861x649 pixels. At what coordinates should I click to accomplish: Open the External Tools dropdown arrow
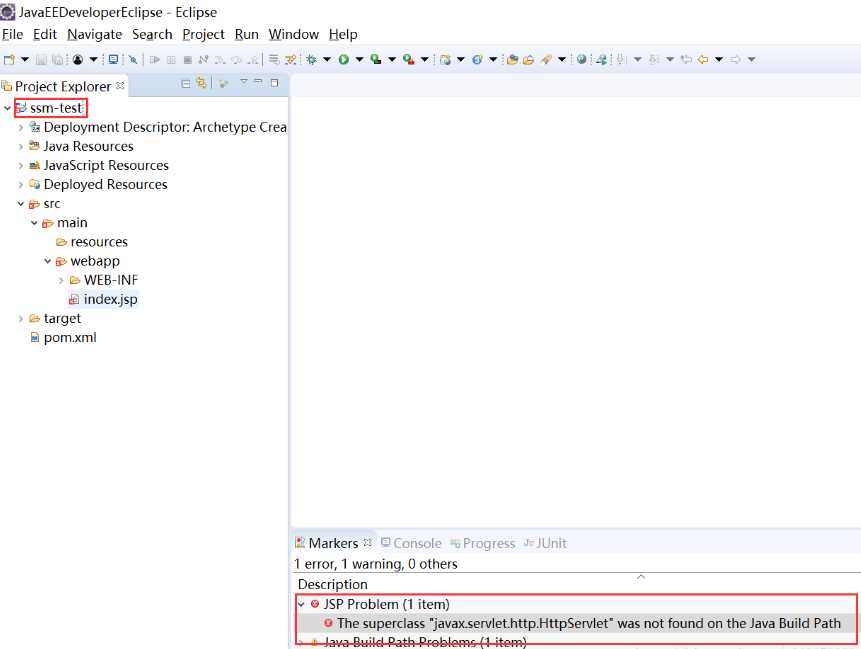(424, 59)
